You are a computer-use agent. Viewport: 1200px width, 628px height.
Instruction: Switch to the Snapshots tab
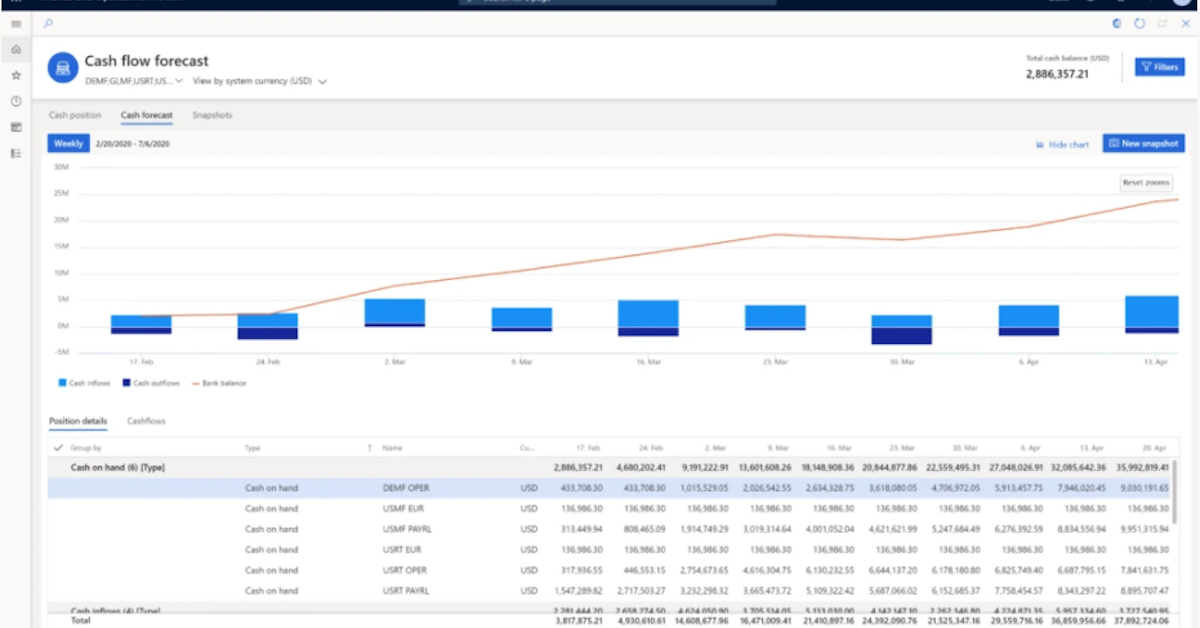point(212,115)
